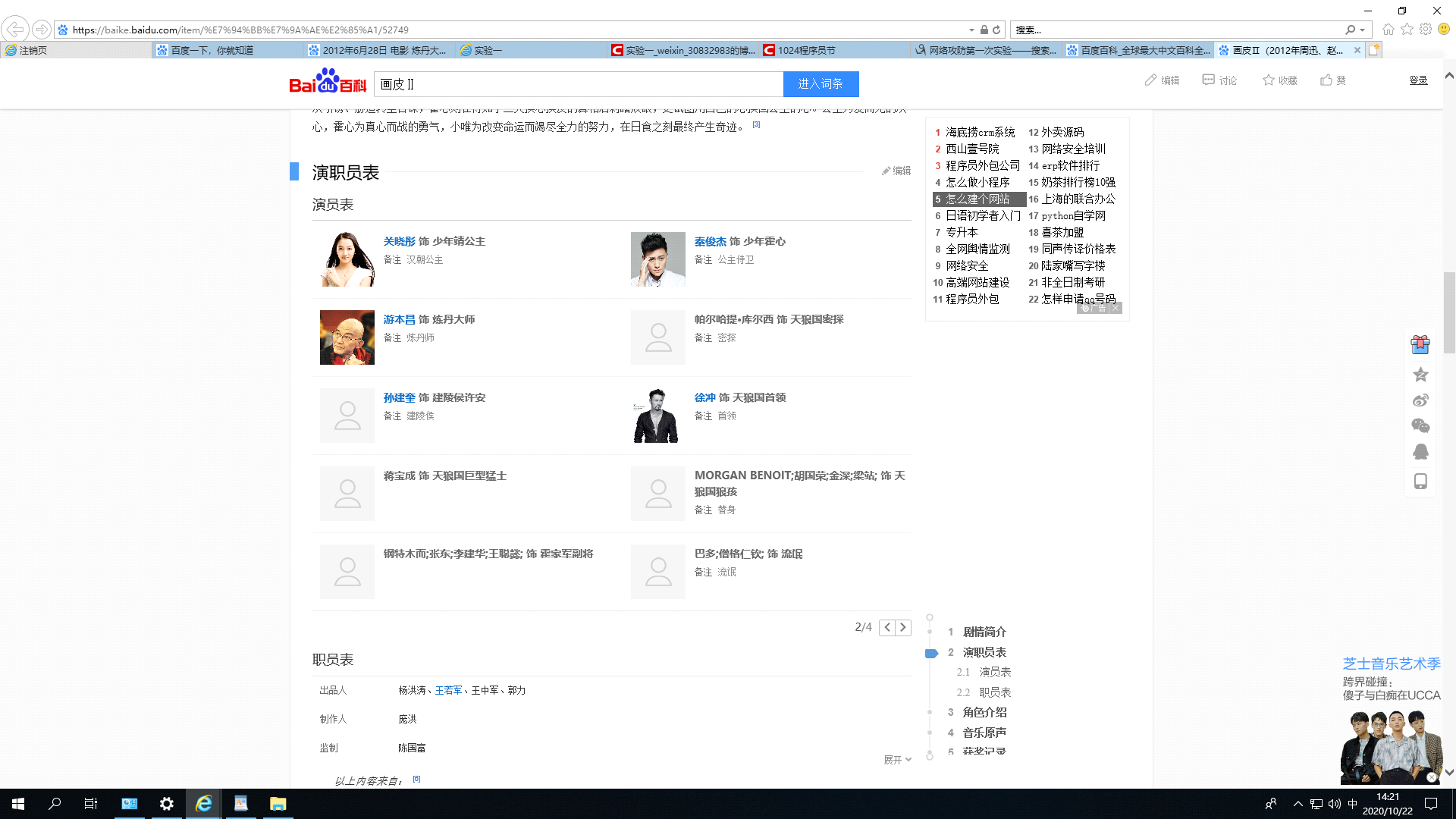Open the address bar dropdown arrow
This screenshot has height=819, width=1456.
(971, 30)
